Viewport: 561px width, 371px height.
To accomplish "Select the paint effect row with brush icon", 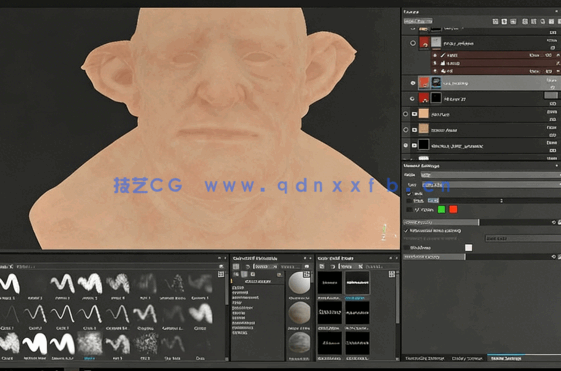I will tap(495, 55).
